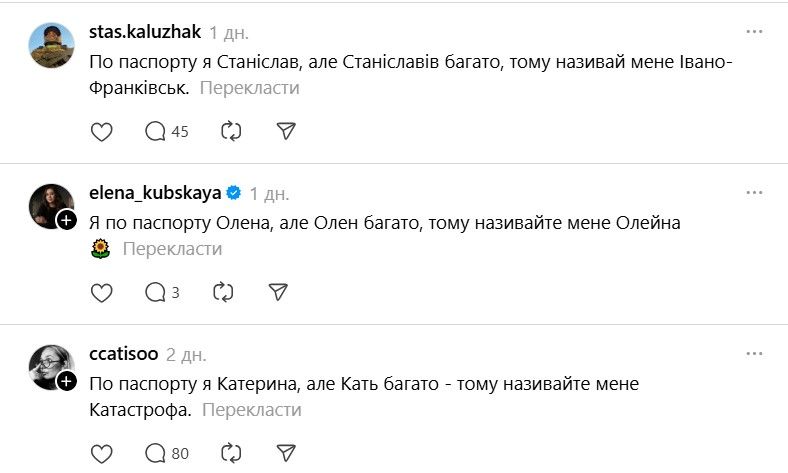Screen dimensions: 788x473
Task: Follow elena_kubskaya via avatar plus badge
Action: coord(67,220)
